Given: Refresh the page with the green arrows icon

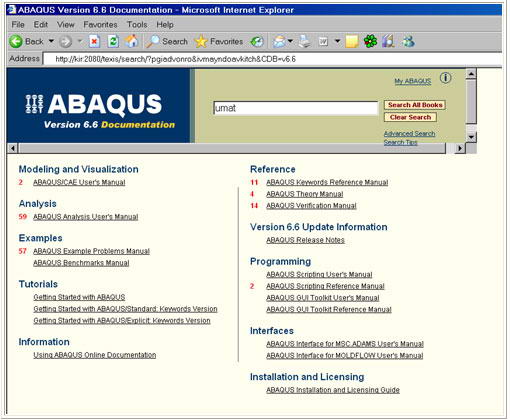Looking at the screenshot, I should pos(113,42).
